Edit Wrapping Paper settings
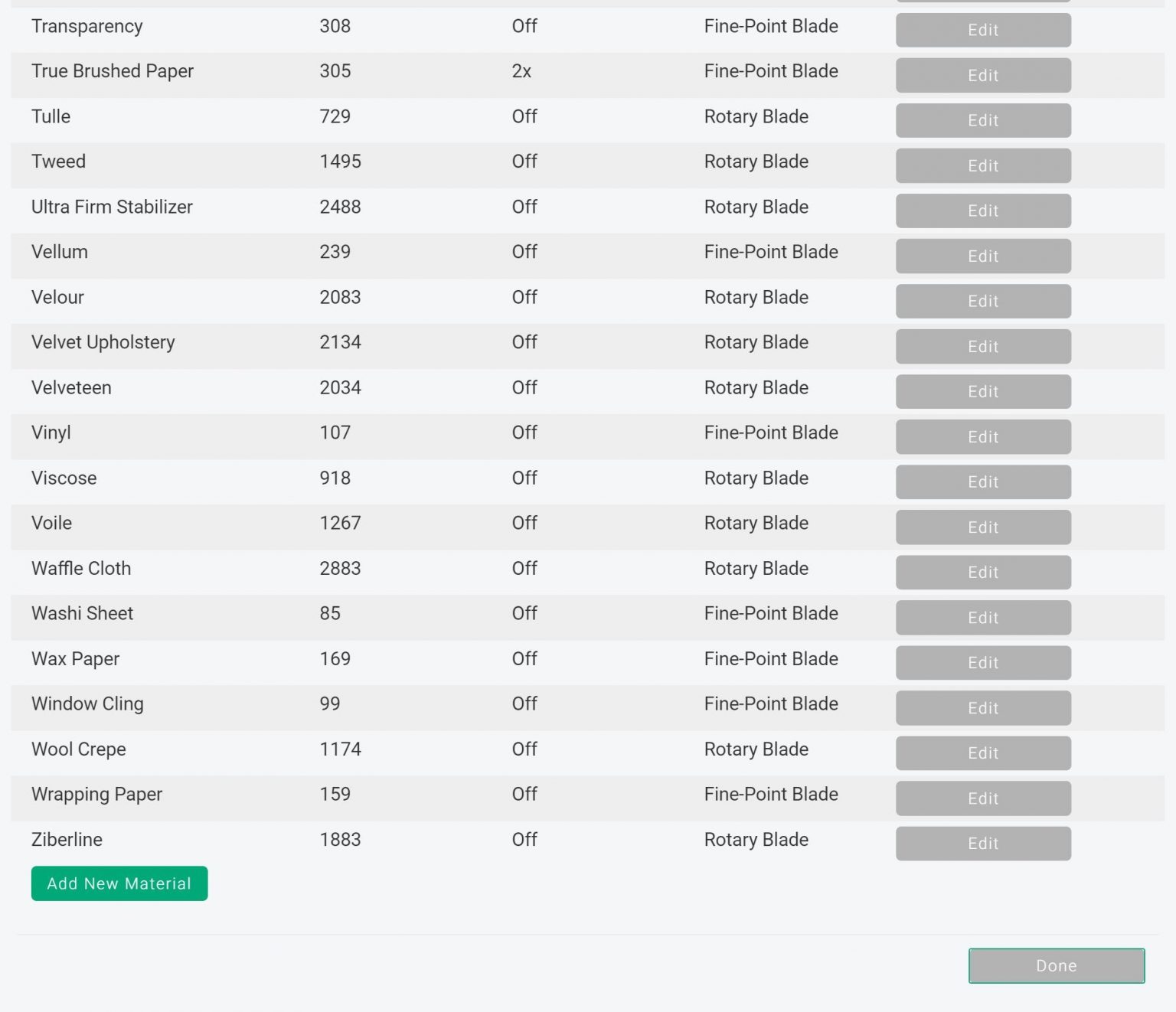The width and height of the screenshot is (1176, 1012). point(983,798)
